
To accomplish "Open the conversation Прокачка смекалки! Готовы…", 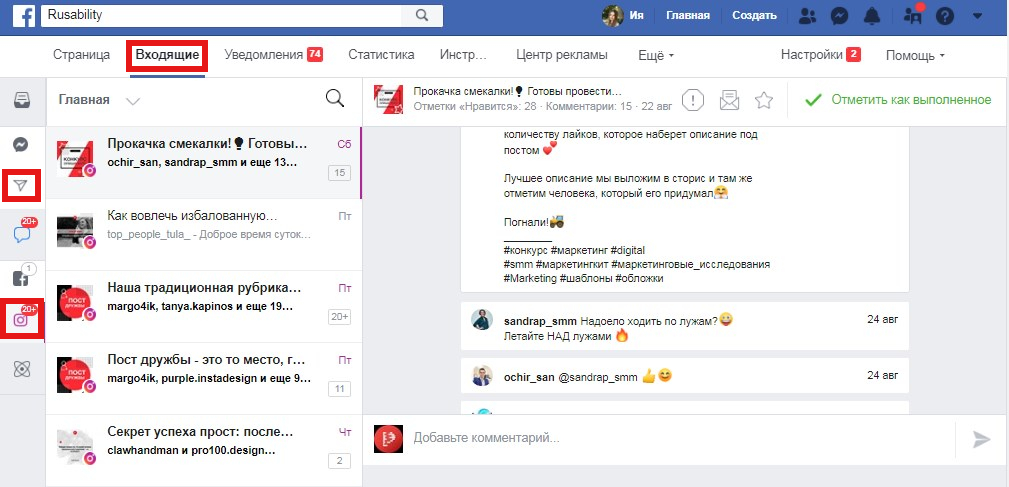I will click(204, 163).
